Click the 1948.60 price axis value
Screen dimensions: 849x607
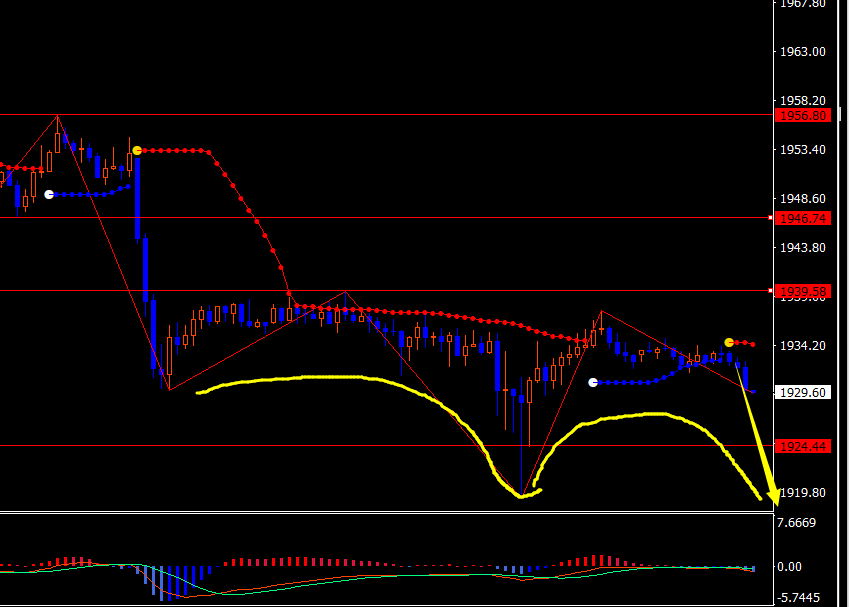pyautogui.click(x=802, y=199)
